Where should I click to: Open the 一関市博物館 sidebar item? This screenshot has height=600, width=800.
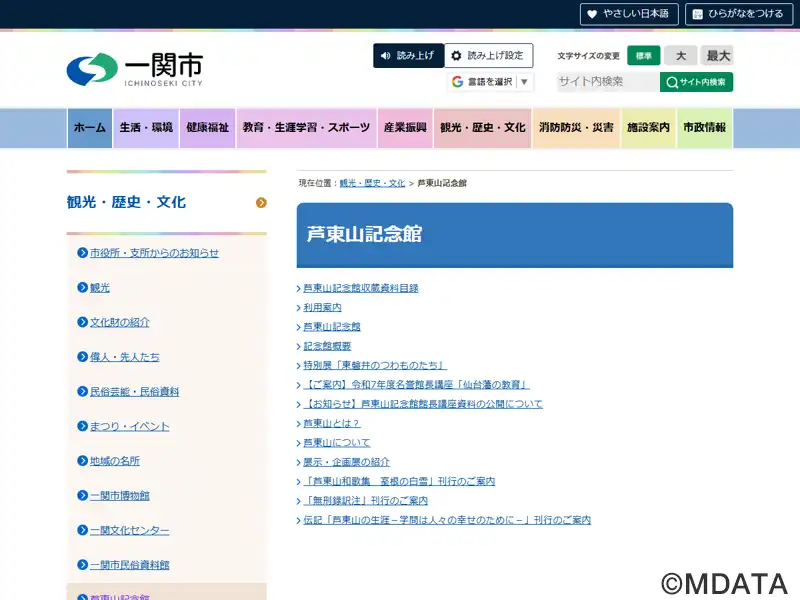(119, 496)
